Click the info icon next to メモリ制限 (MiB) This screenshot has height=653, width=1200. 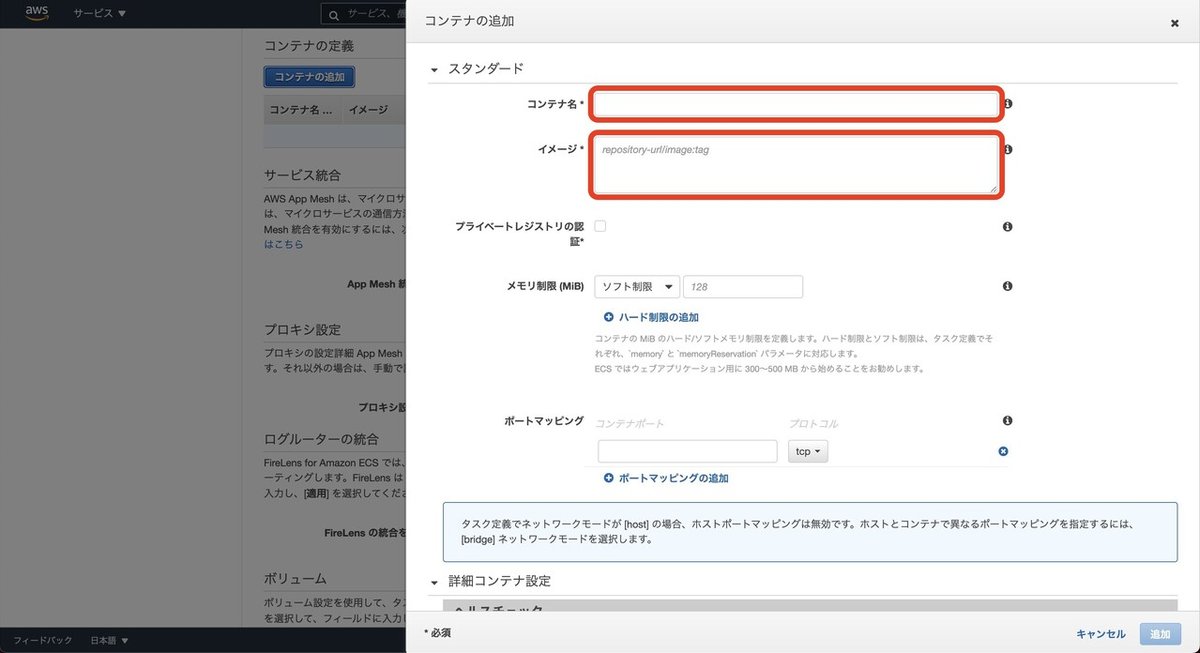[x=1007, y=286]
